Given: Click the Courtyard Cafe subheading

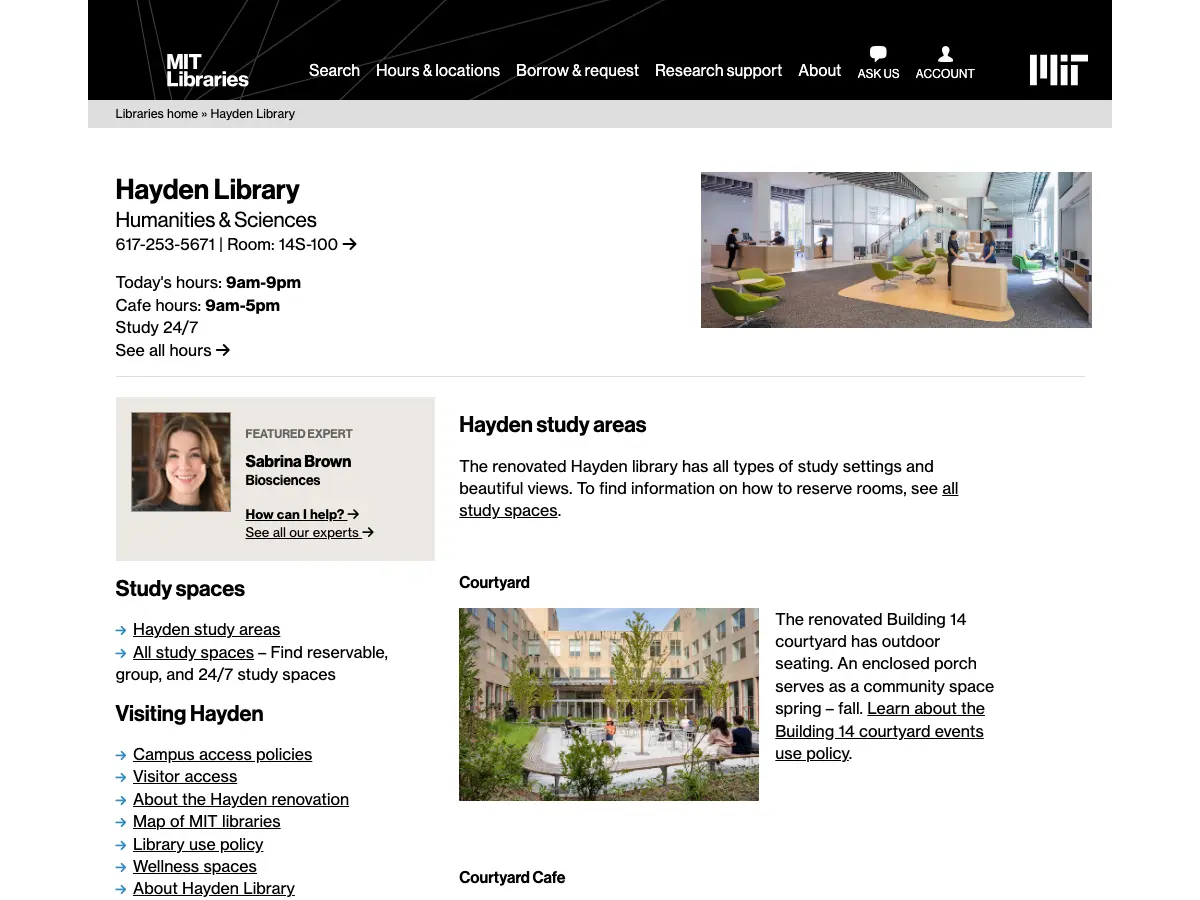Looking at the screenshot, I should (512, 877).
